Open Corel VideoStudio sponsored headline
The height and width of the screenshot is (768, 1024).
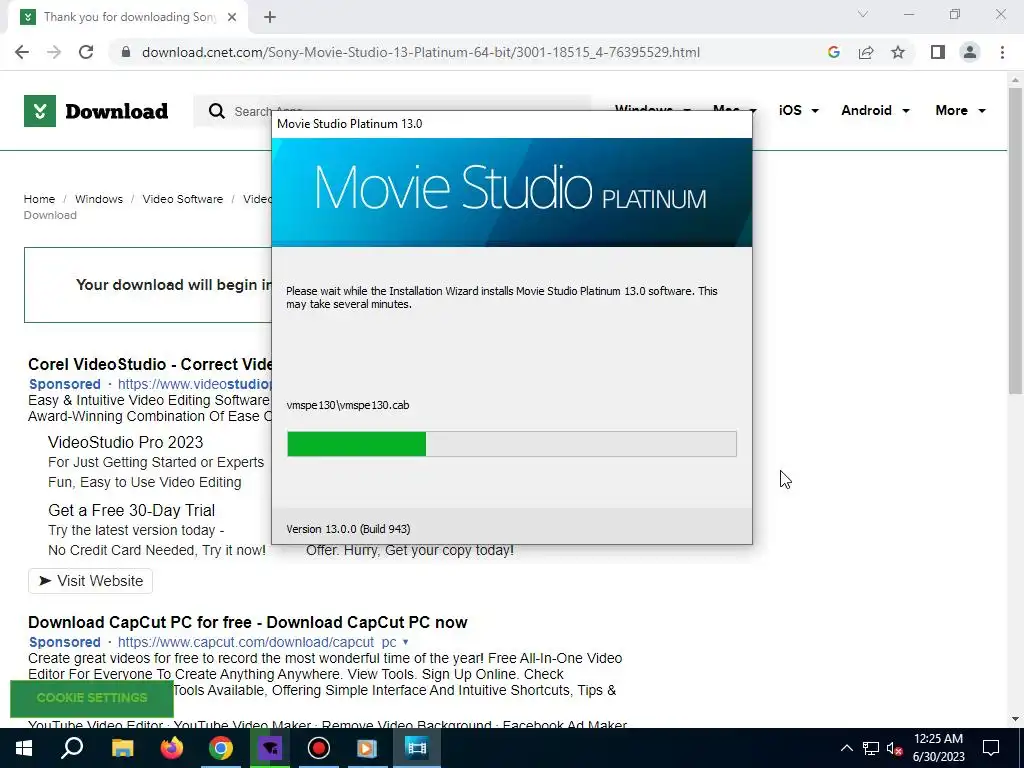click(150, 364)
